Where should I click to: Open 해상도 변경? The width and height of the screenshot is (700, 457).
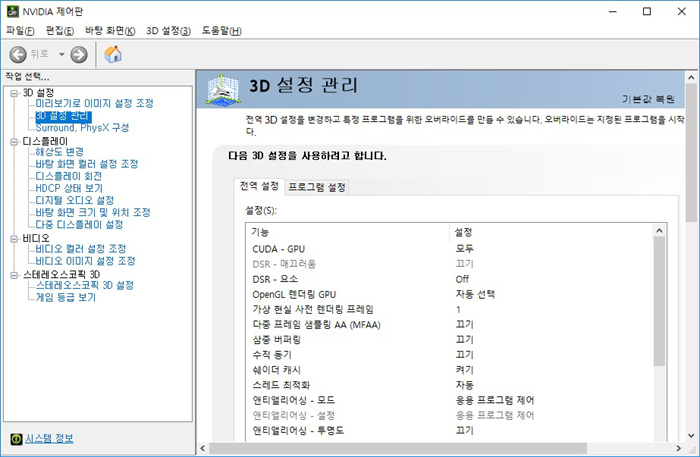click(59, 152)
